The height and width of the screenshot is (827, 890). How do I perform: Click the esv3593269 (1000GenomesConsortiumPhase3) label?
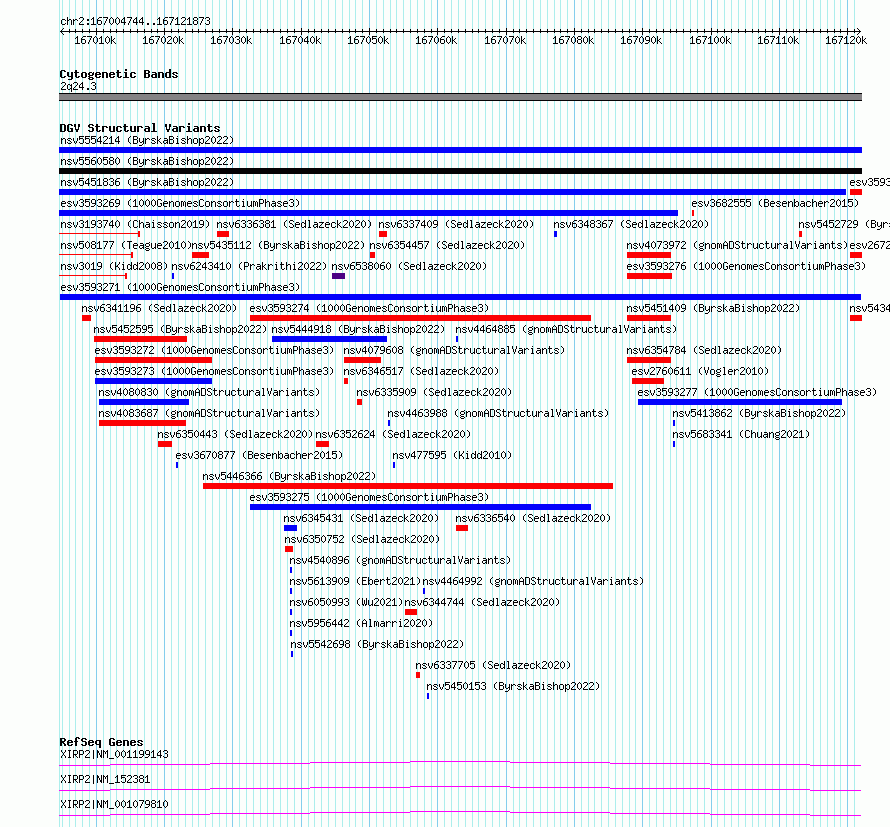180,203
